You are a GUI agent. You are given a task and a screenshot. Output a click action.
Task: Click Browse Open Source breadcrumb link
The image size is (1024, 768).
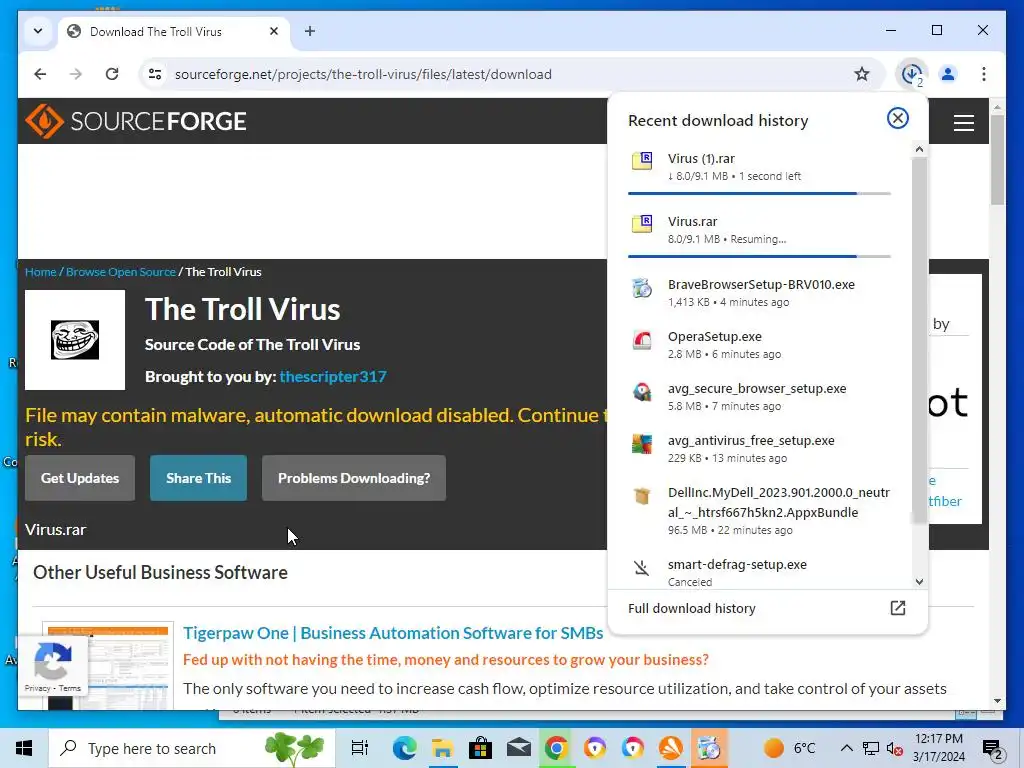click(121, 272)
